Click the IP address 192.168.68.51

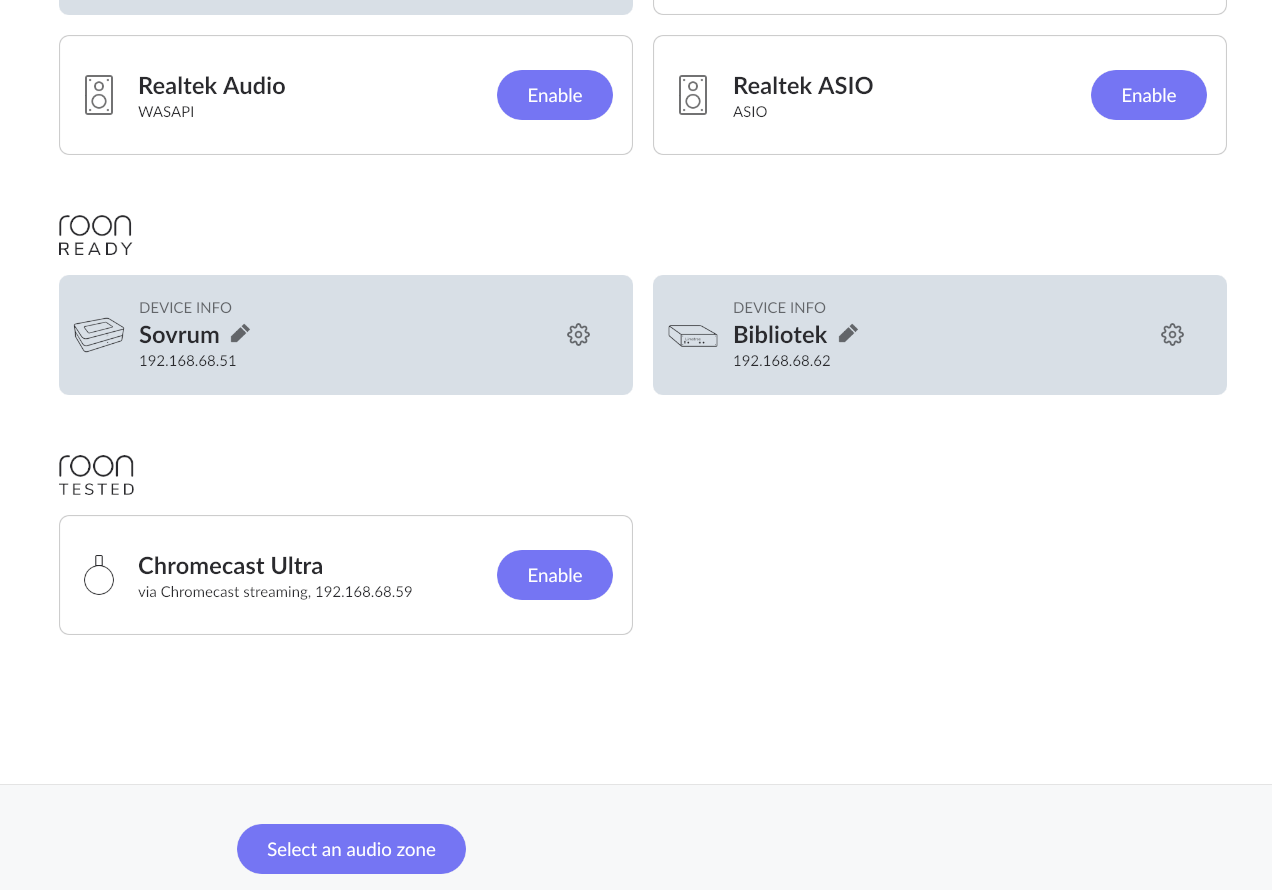(x=188, y=361)
